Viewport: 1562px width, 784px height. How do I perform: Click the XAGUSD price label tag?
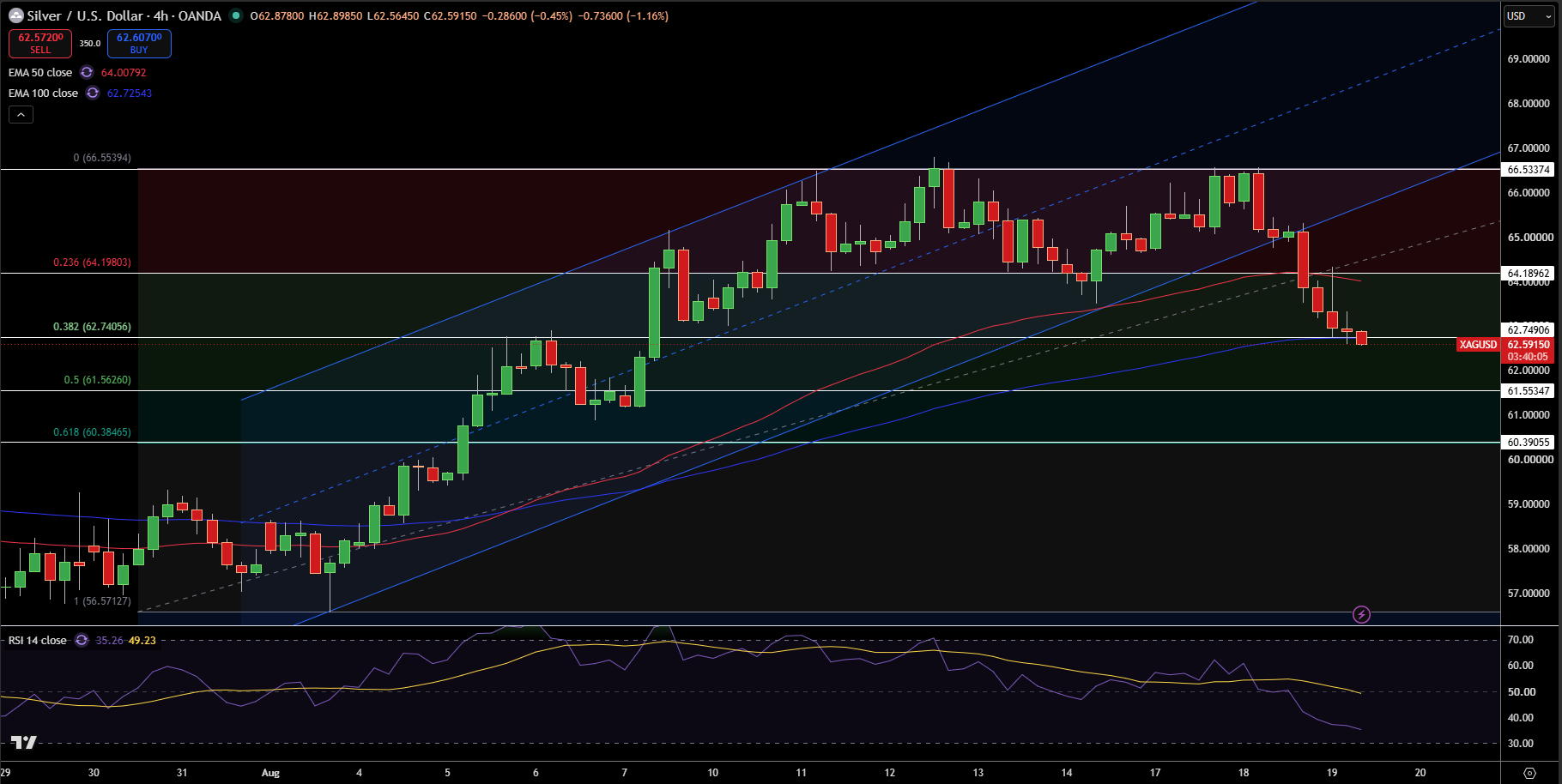1478,345
